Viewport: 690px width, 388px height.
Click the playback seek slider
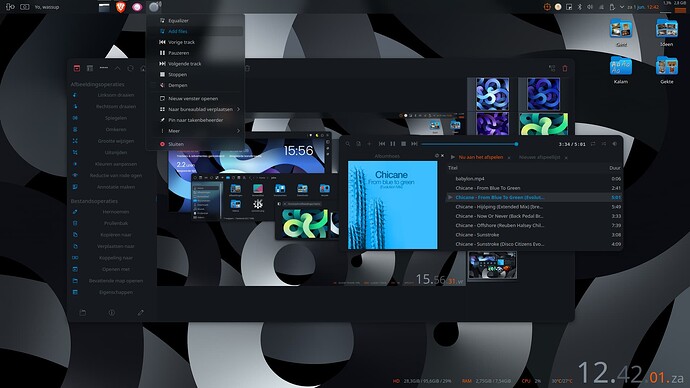pos(470,144)
